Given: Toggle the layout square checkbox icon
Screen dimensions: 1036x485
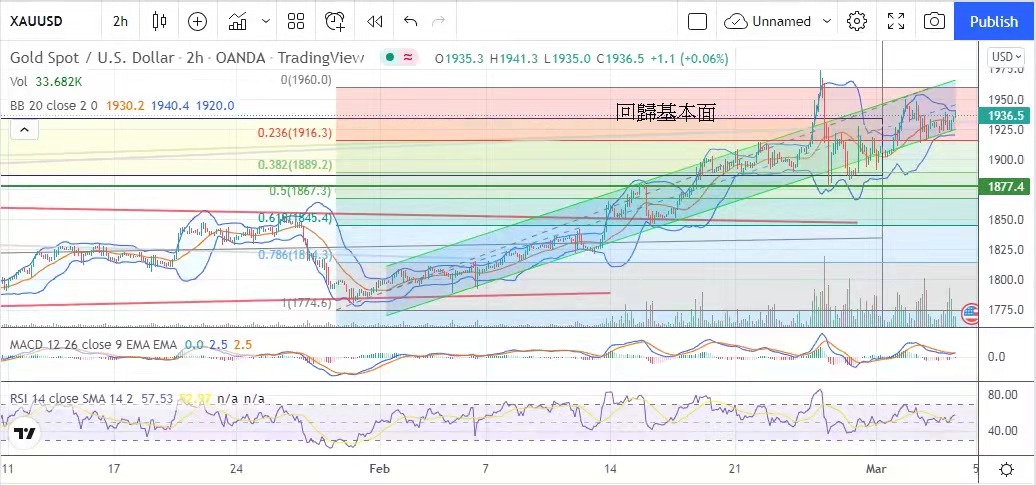Looking at the screenshot, I should (698, 21).
